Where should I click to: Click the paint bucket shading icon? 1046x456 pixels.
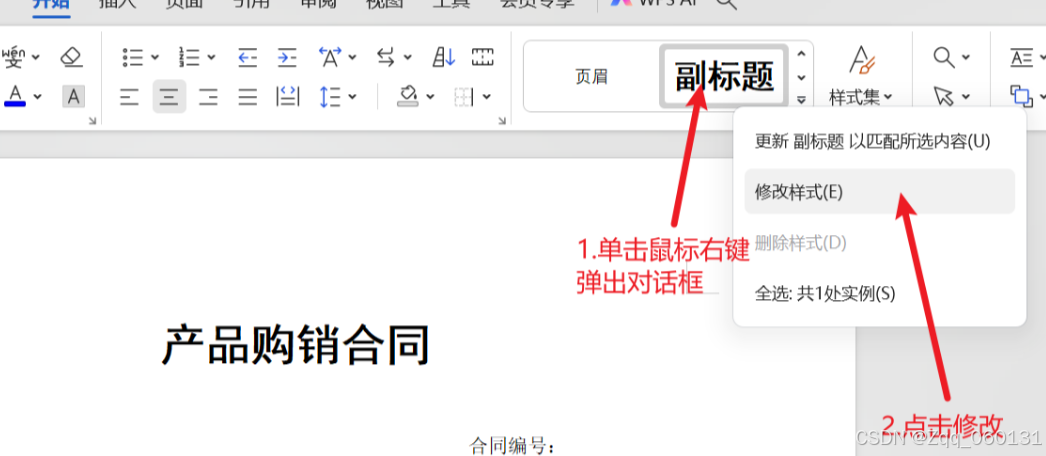pyautogui.click(x=408, y=96)
